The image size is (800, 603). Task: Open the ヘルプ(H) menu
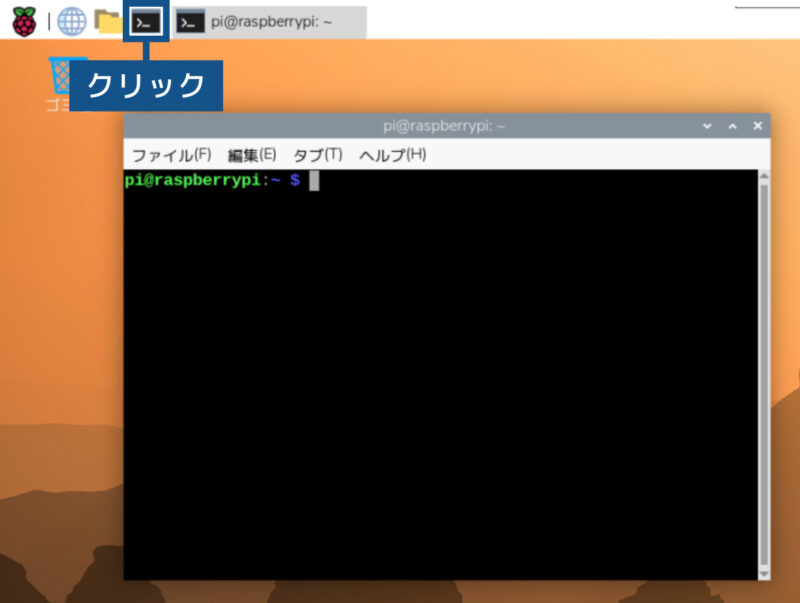(x=392, y=155)
